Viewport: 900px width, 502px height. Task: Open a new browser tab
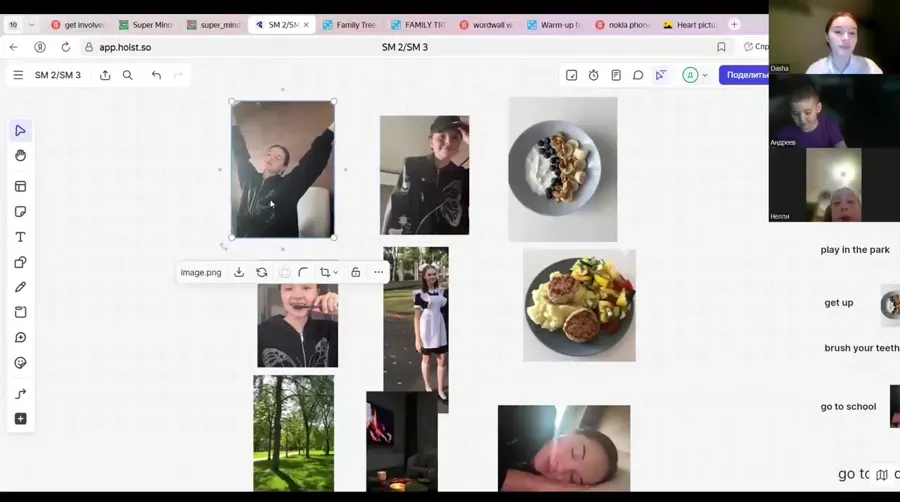[x=734, y=25]
